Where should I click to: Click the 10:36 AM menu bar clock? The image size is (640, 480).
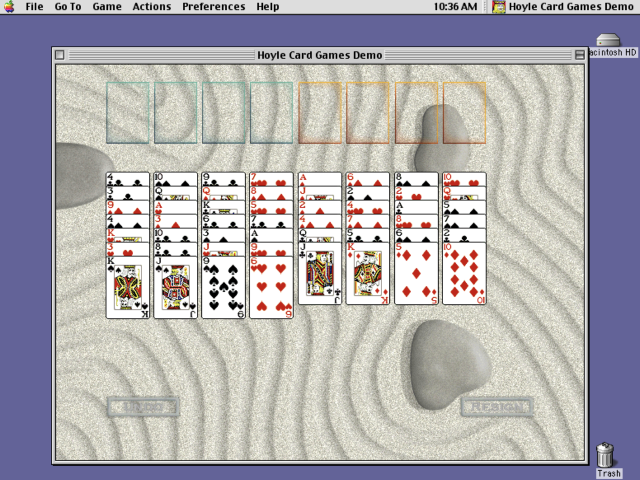455,7
